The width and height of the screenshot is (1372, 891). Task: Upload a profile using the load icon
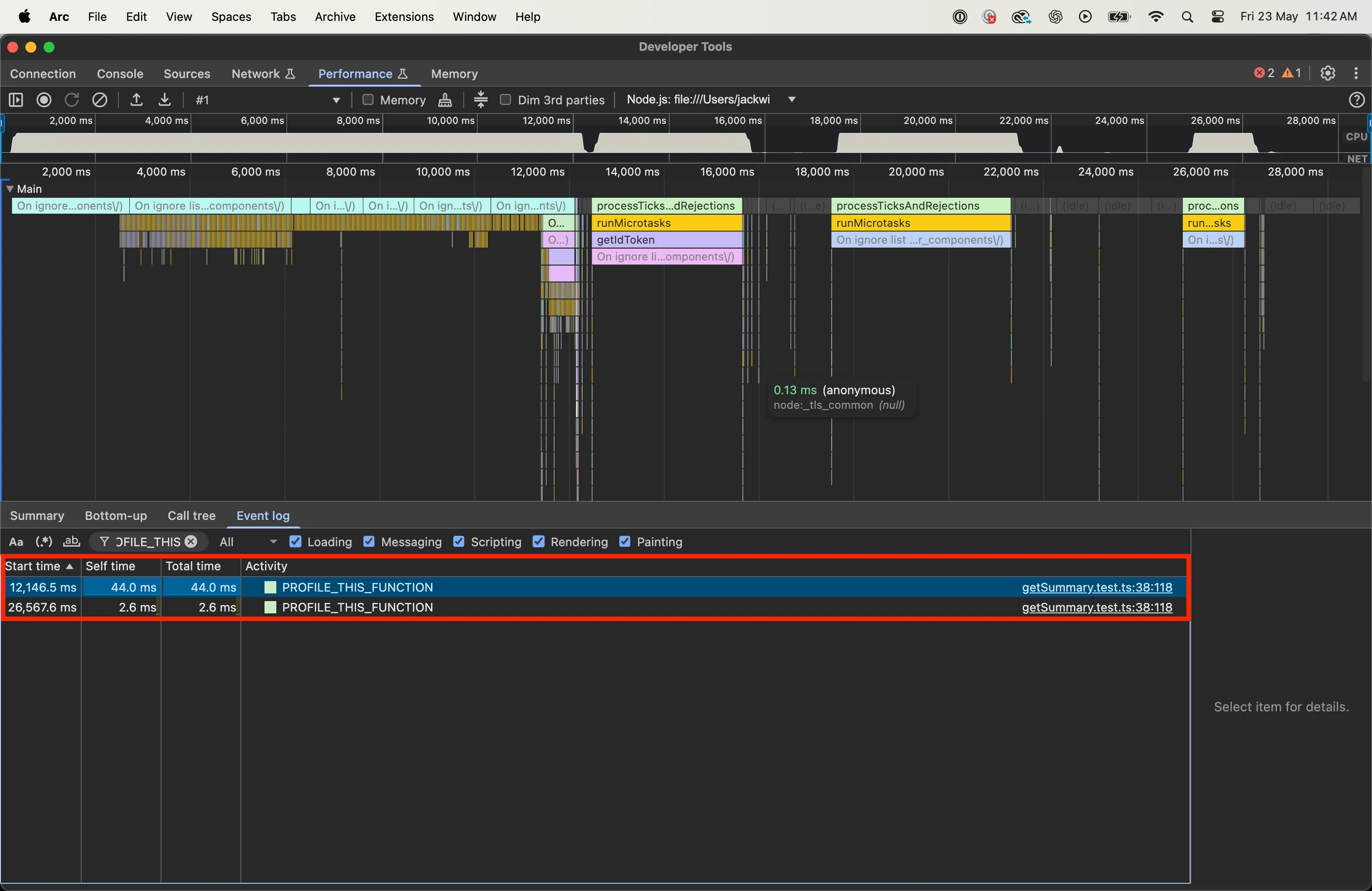tap(136, 100)
